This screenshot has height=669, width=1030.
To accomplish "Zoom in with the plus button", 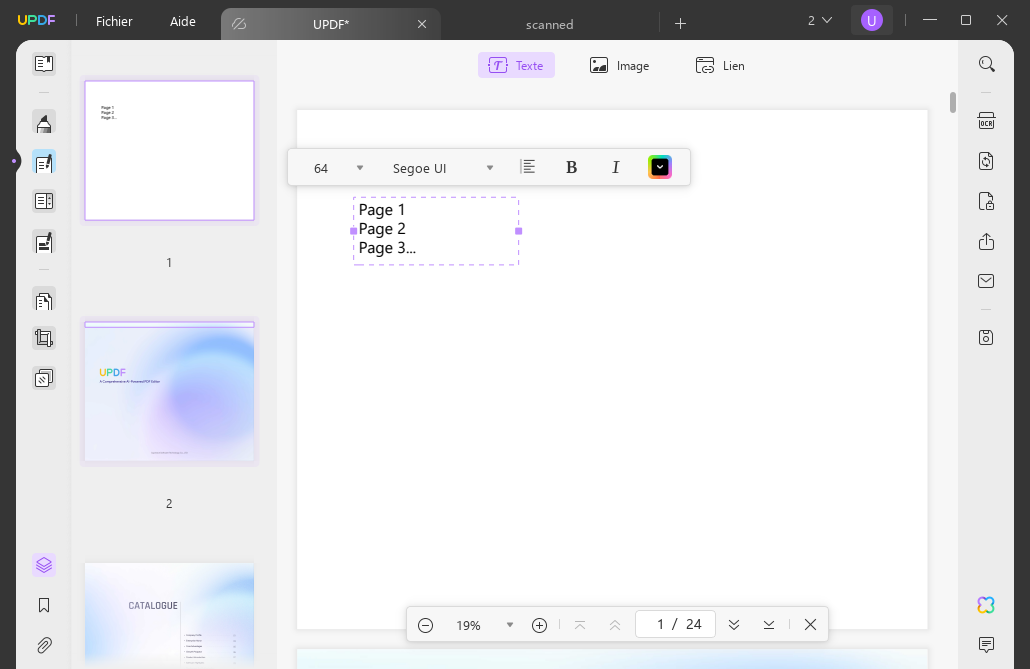I will tap(539, 625).
